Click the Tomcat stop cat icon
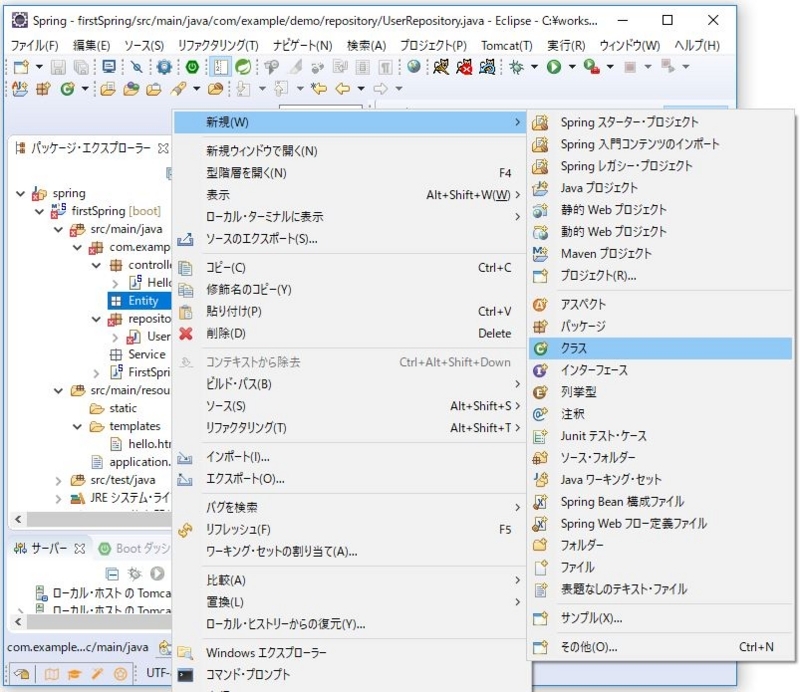This screenshot has width=800, height=692. [464, 67]
